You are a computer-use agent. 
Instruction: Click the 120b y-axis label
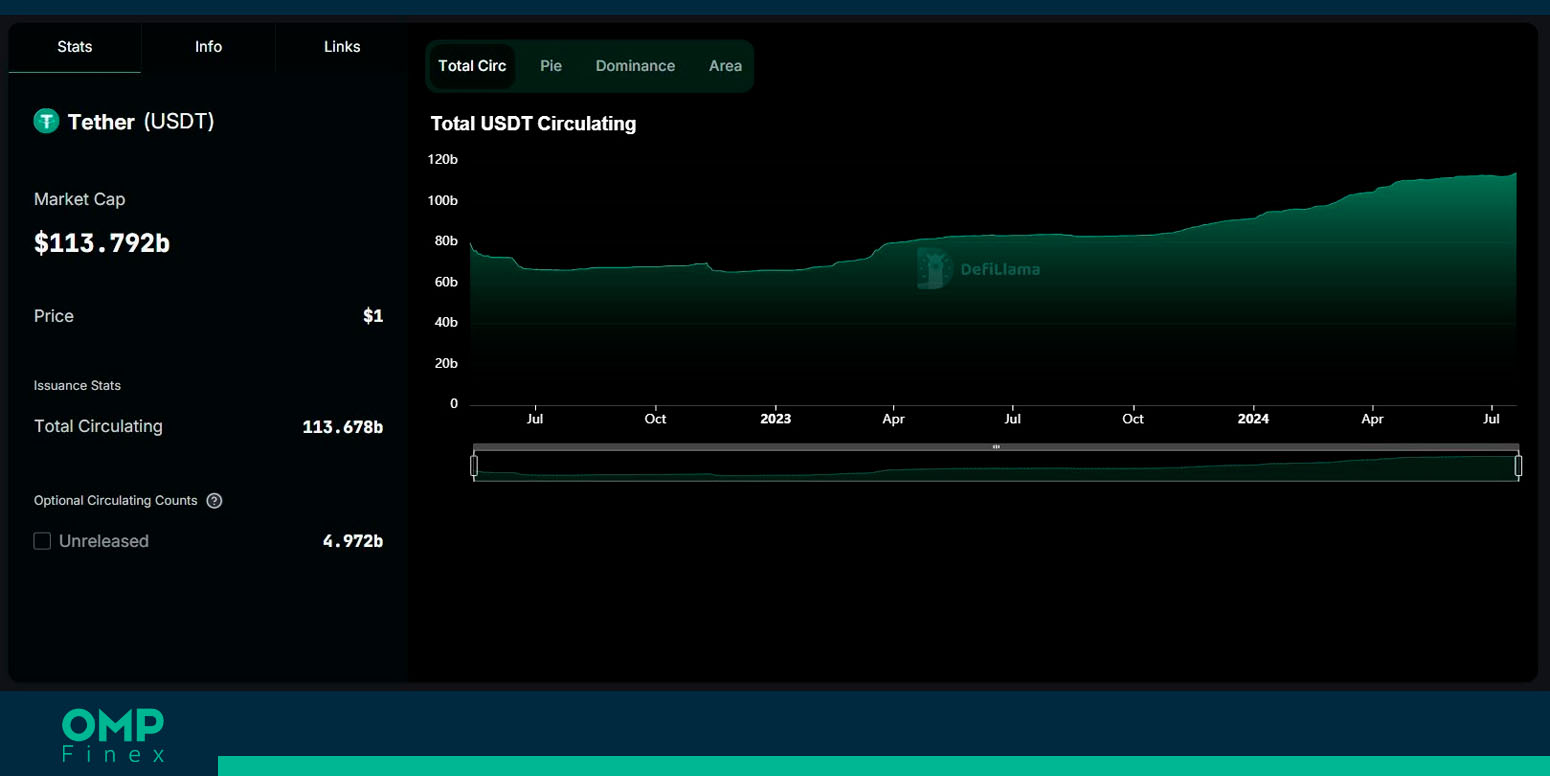(443, 160)
